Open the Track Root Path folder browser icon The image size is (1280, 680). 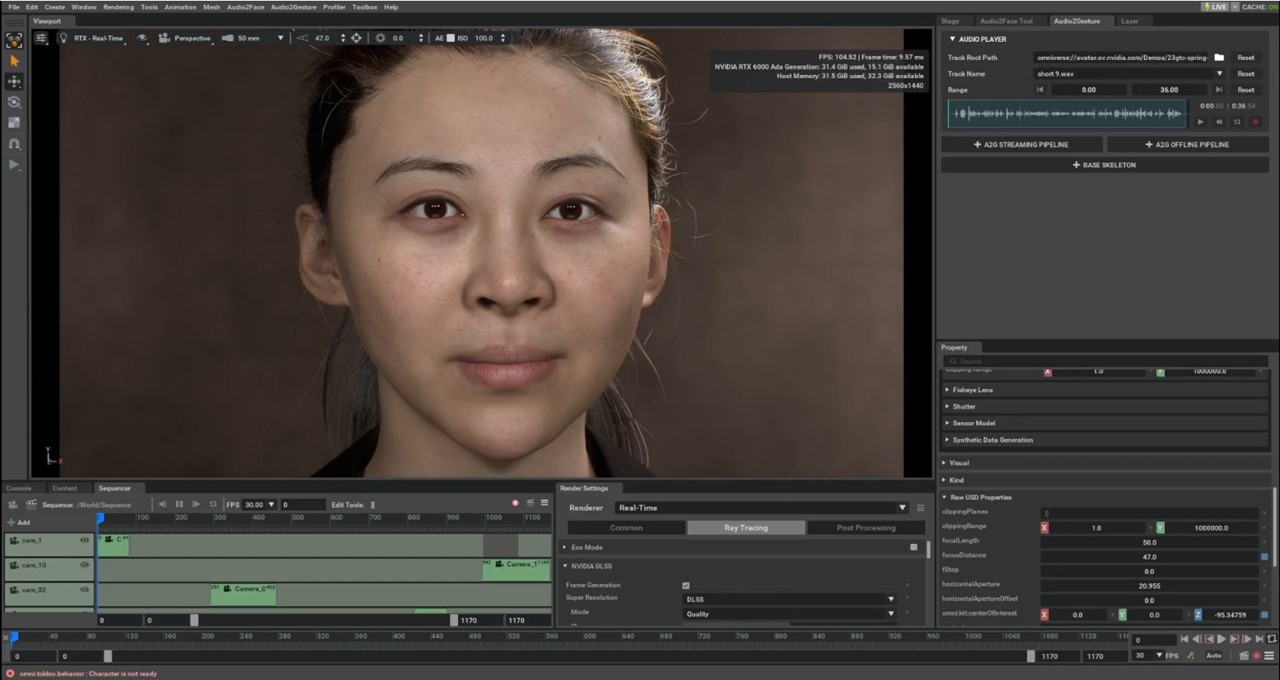(x=1218, y=58)
